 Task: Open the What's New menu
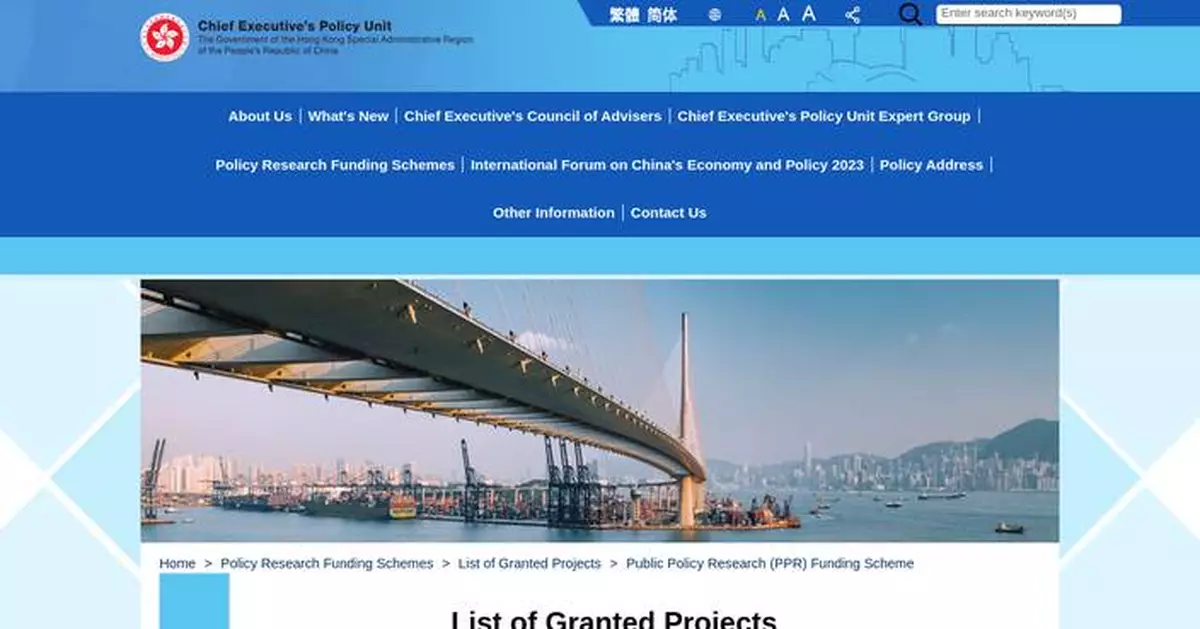[348, 116]
